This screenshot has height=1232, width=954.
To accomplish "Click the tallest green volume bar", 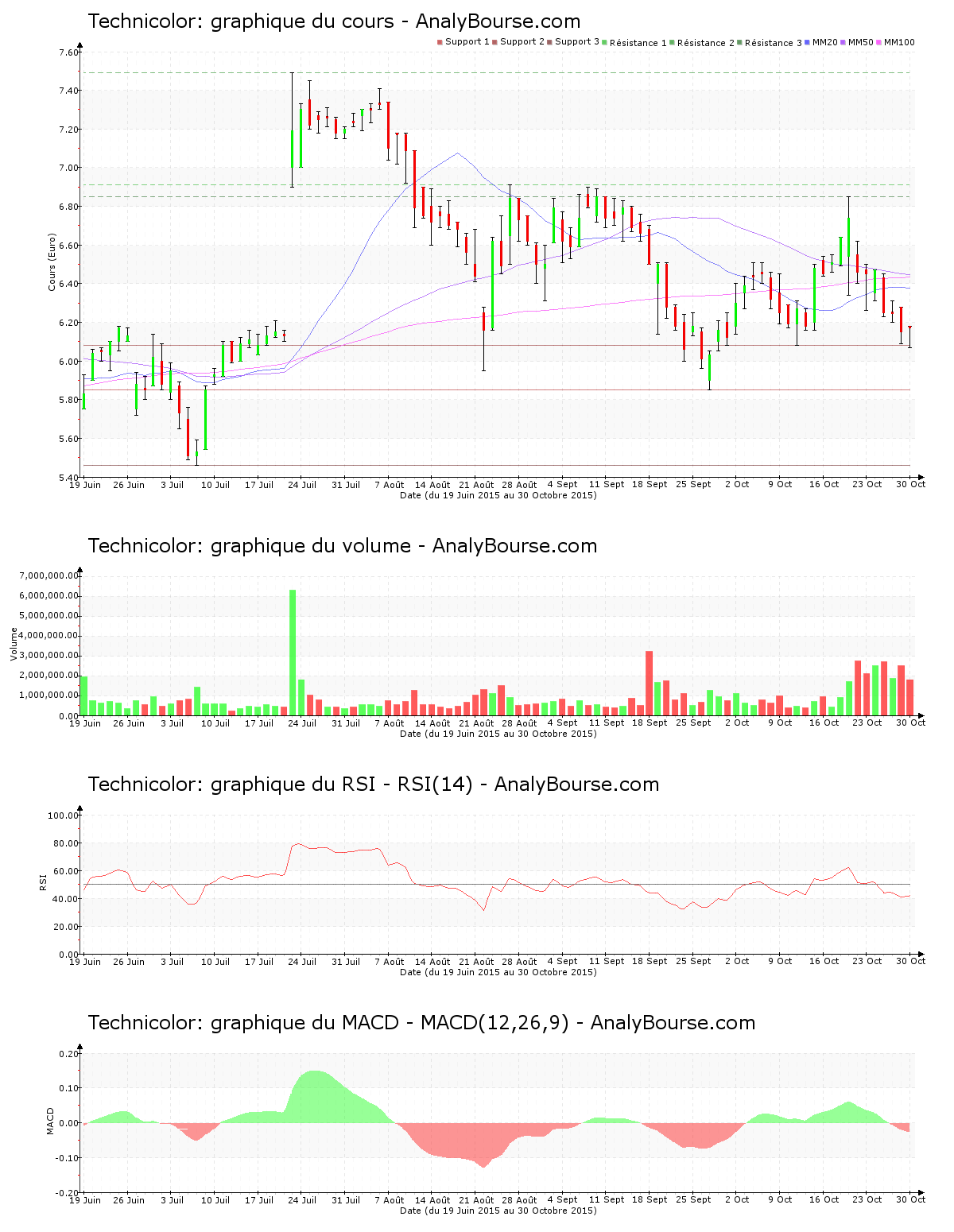I will tap(293, 652).
